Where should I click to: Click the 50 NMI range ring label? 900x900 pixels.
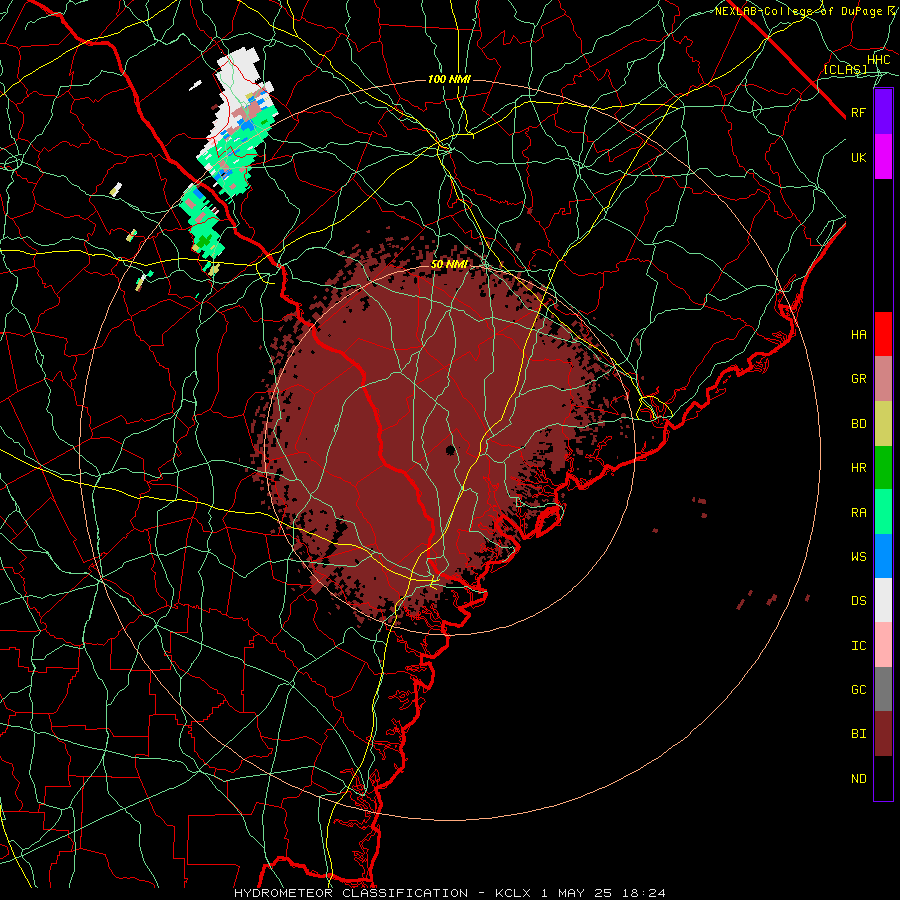click(x=449, y=264)
